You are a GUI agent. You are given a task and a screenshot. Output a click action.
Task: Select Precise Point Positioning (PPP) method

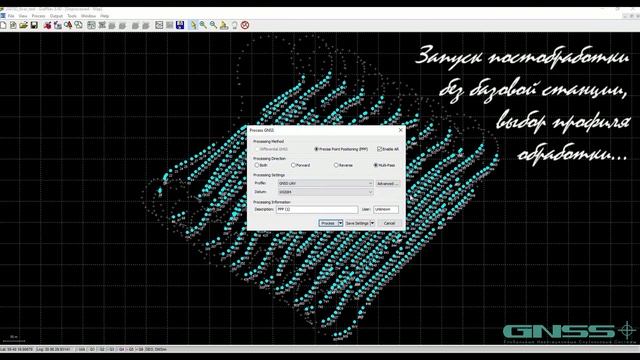click(x=341, y=149)
